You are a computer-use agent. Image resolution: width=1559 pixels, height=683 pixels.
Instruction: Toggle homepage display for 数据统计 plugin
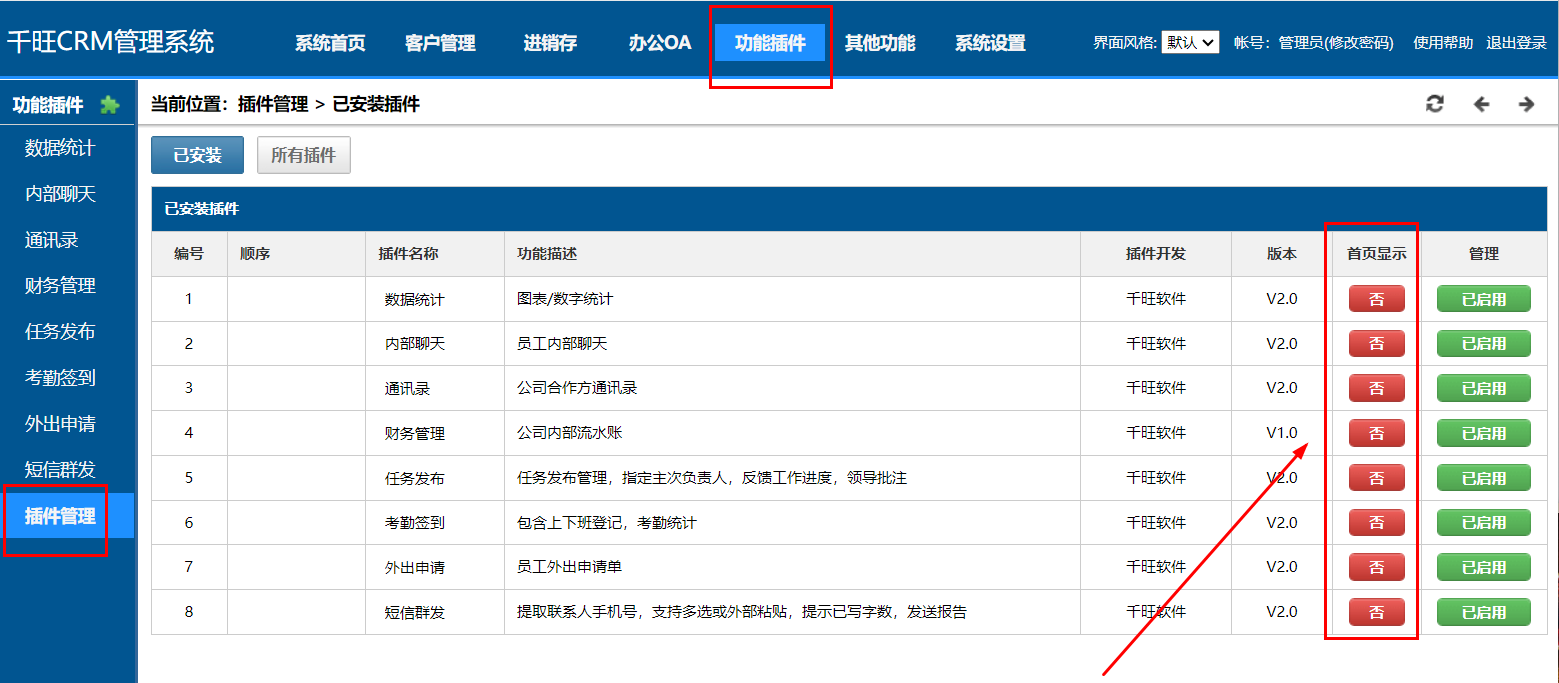point(1376,298)
